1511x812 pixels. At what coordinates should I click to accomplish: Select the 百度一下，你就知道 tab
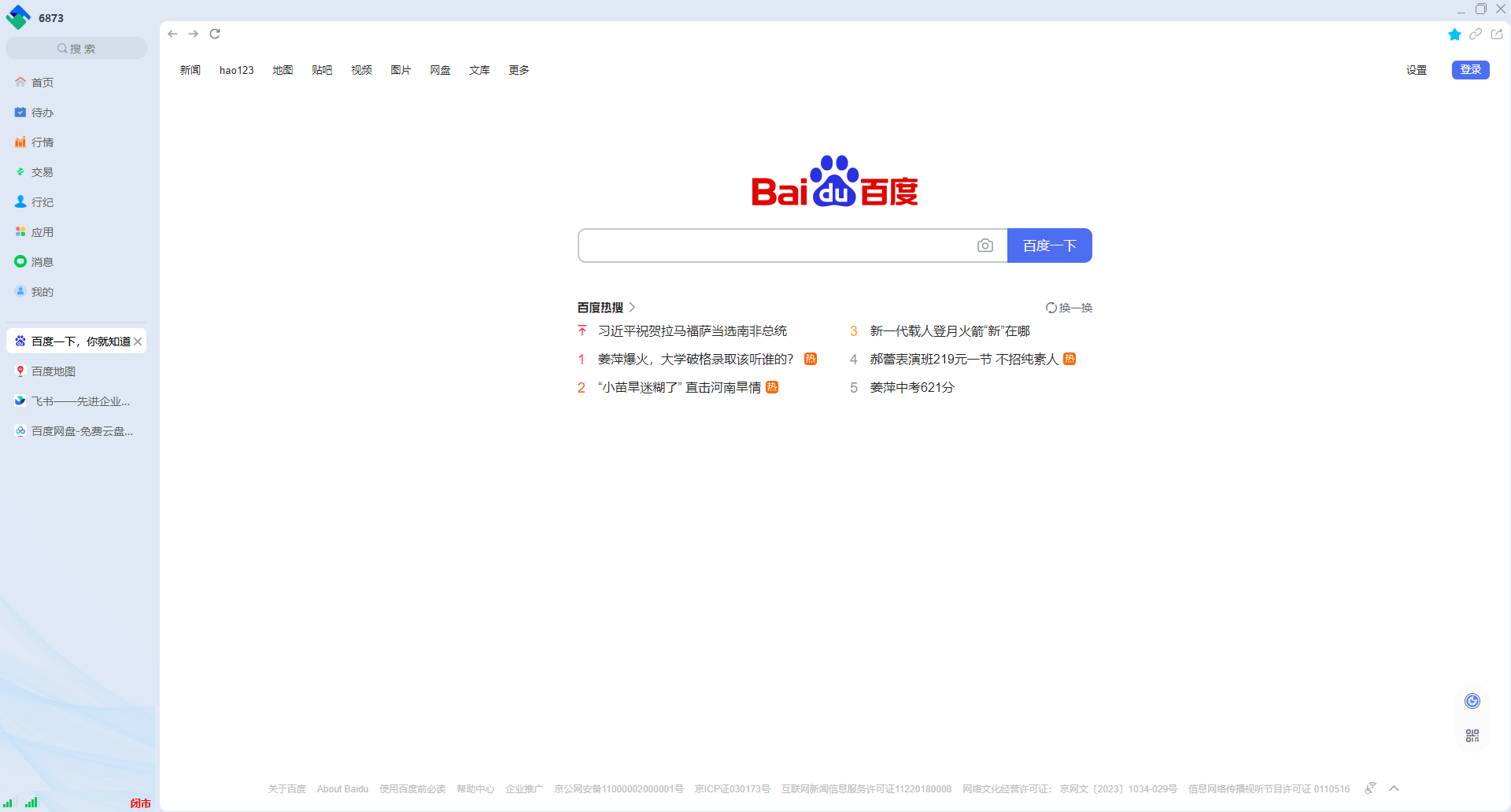(76, 341)
